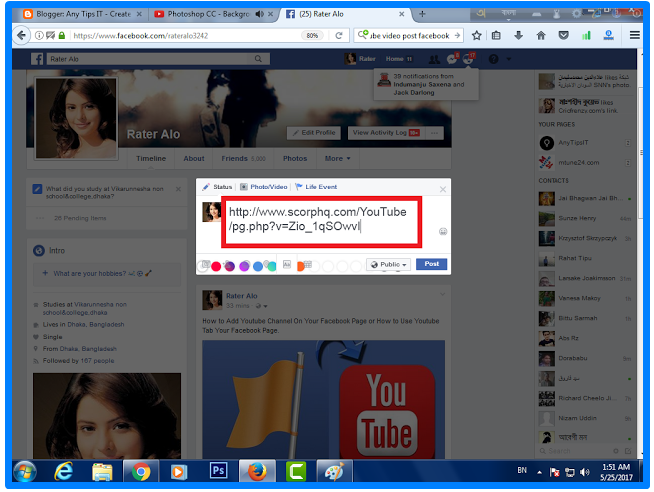Open the Friends profile tab
Viewport: 654px width, 492px height.
click(244, 158)
